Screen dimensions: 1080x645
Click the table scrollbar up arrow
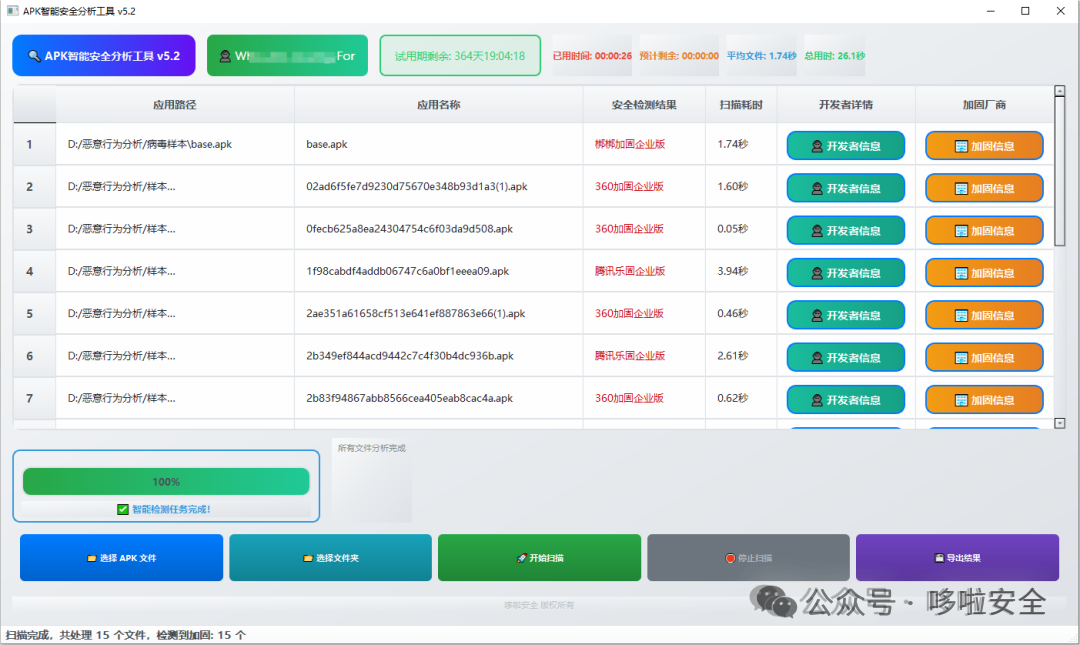[x=1060, y=91]
